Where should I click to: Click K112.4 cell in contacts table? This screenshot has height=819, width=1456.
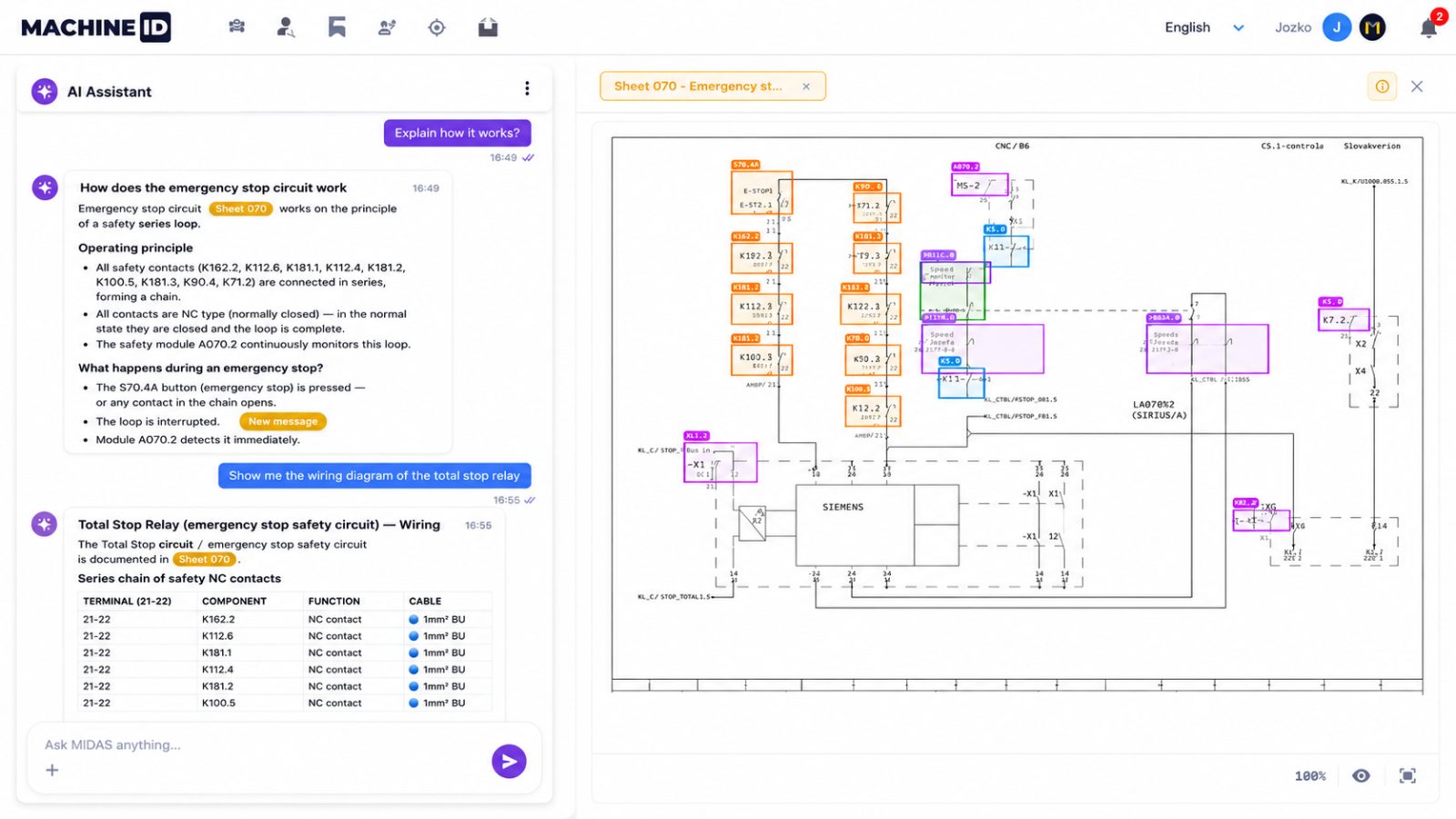(x=217, y=670)
